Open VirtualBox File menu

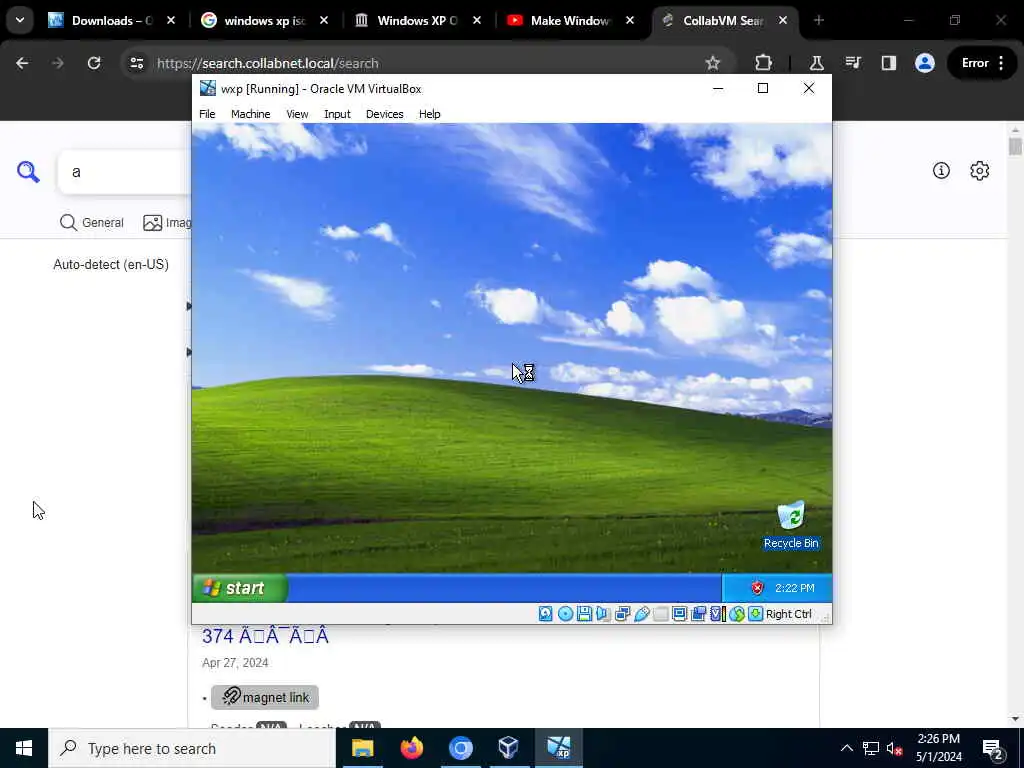[207, 114]
